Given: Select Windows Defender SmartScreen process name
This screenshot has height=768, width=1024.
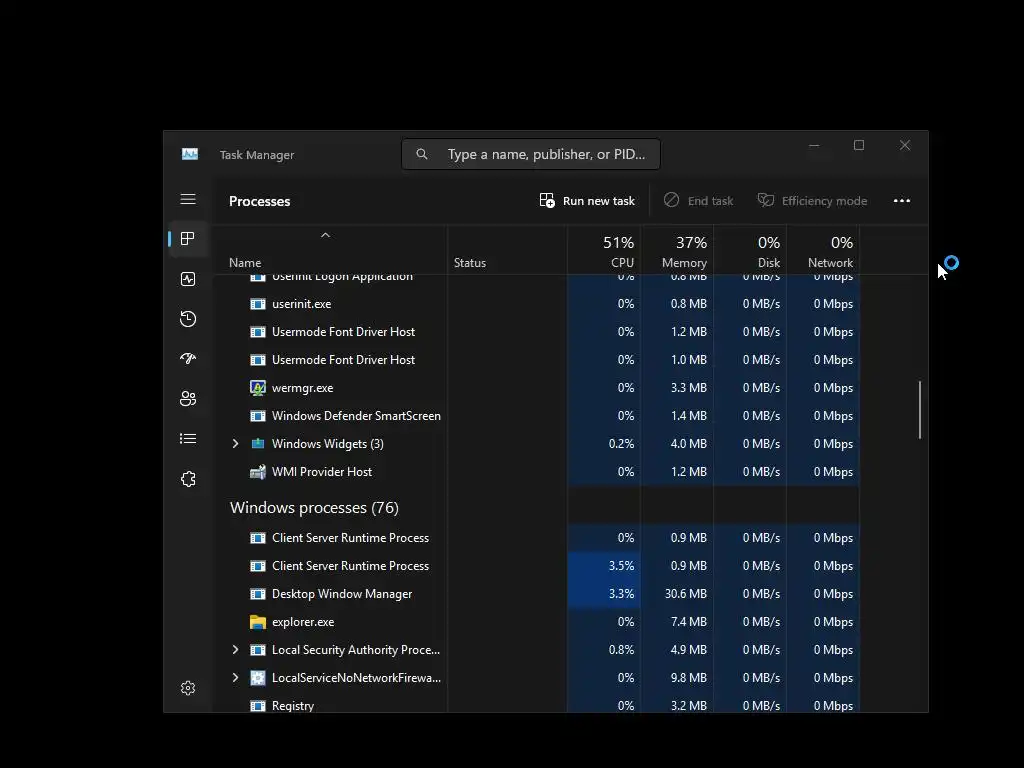Looking at the screenshot, I should (356, 416).
